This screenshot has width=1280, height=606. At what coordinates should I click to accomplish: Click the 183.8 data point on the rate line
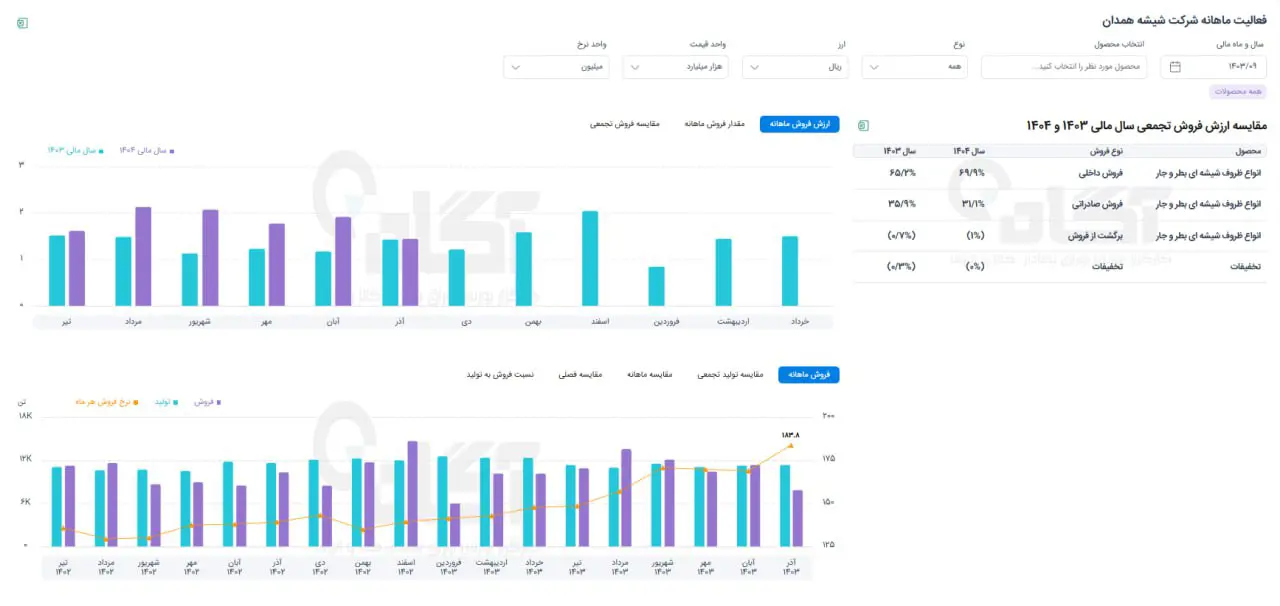pyautogui.click(x=790, y=445)
